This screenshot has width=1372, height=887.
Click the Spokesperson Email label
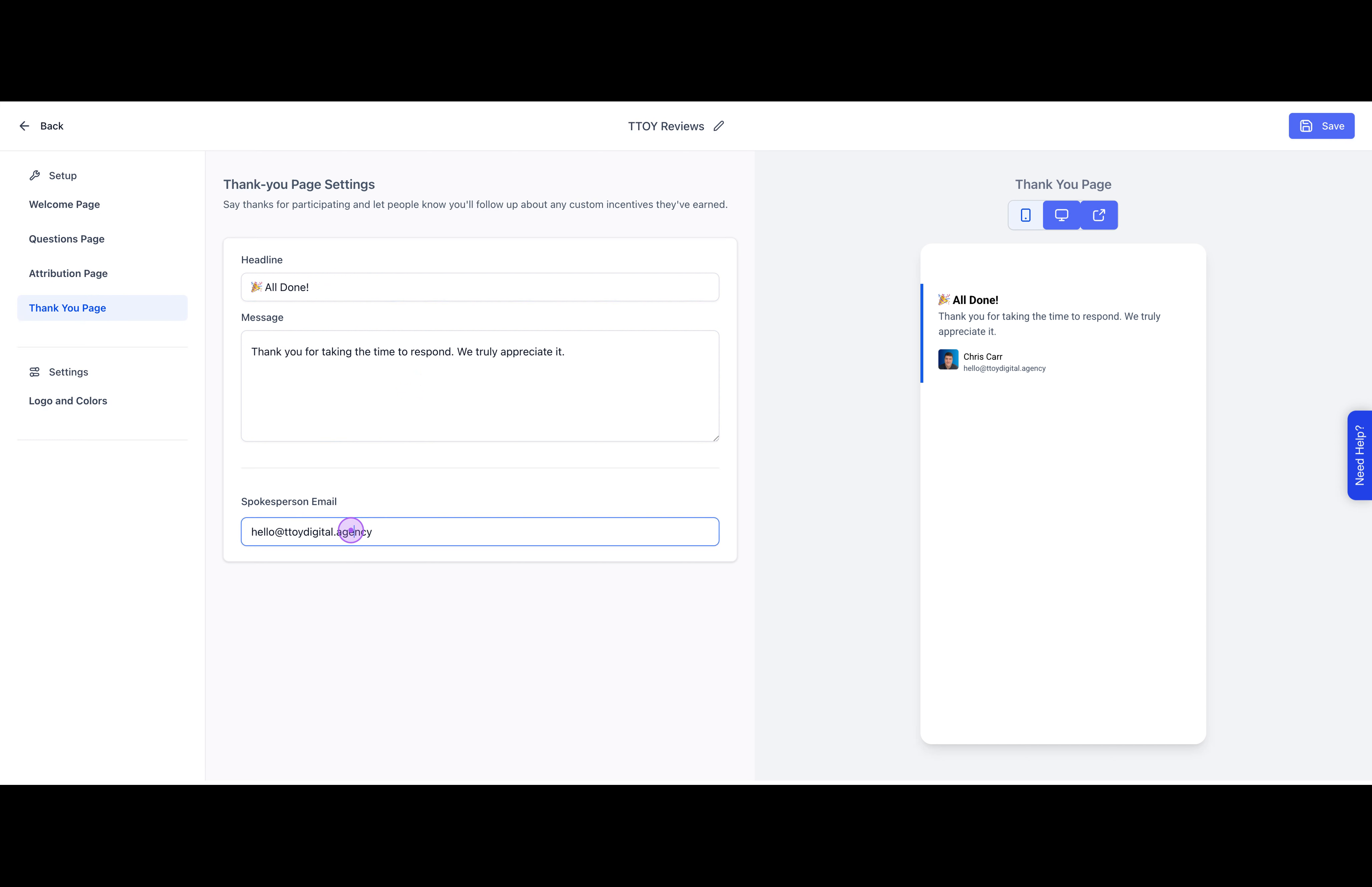tap(289, 502)
